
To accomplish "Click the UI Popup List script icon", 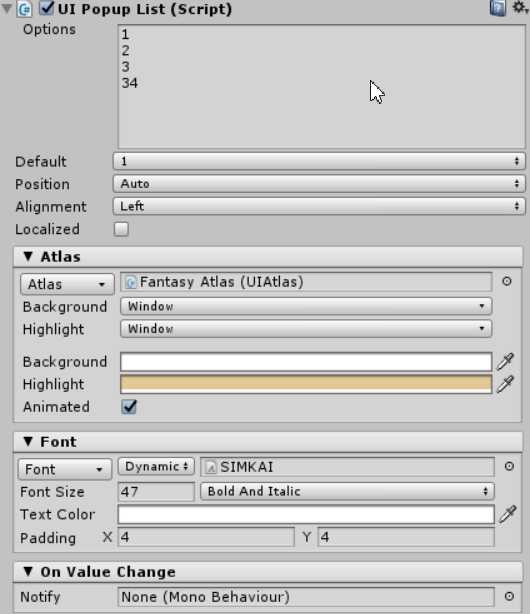I will 24,9.
